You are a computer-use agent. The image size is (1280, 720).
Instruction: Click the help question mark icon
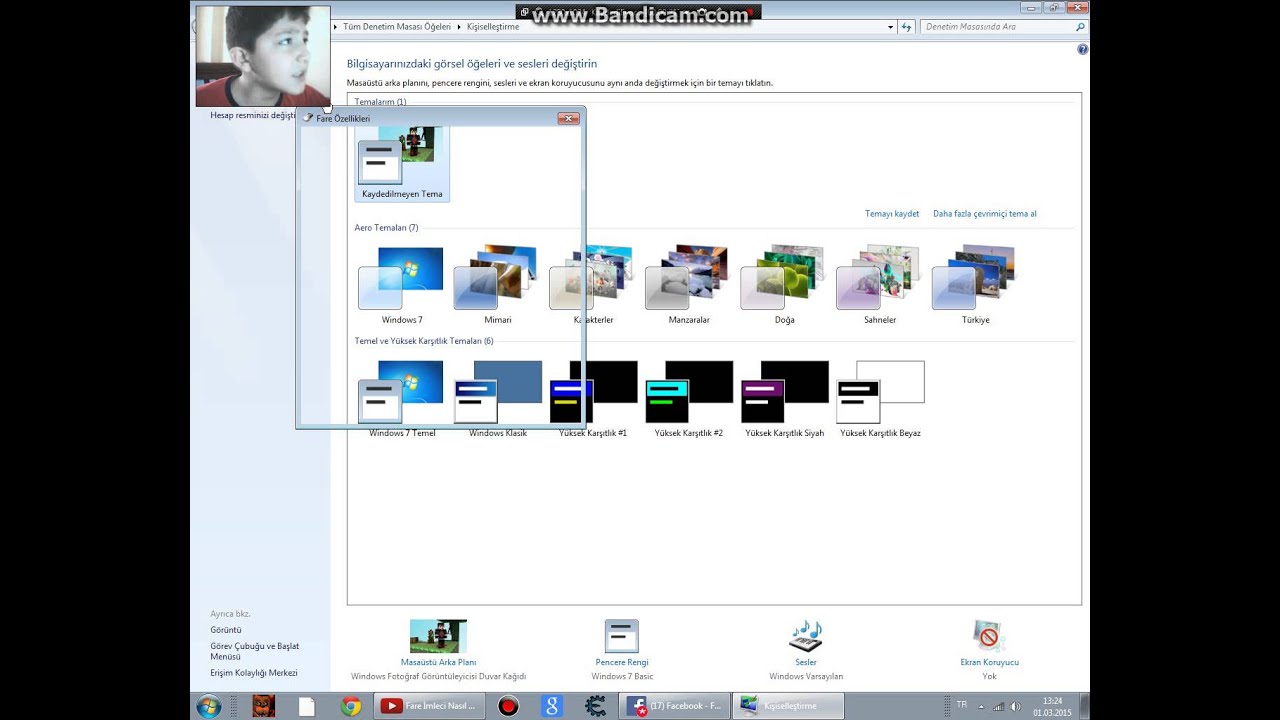pos(1083,49)
